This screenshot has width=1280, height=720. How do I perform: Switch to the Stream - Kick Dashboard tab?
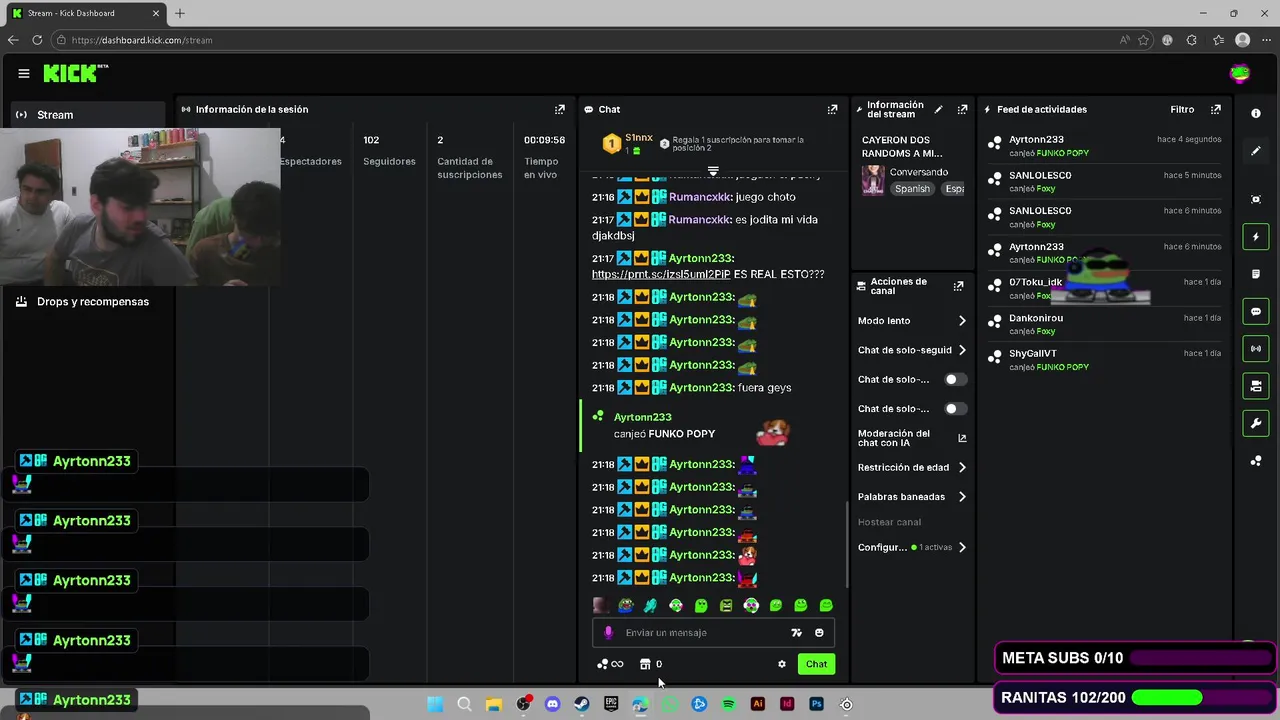click(x=85, y=13)
